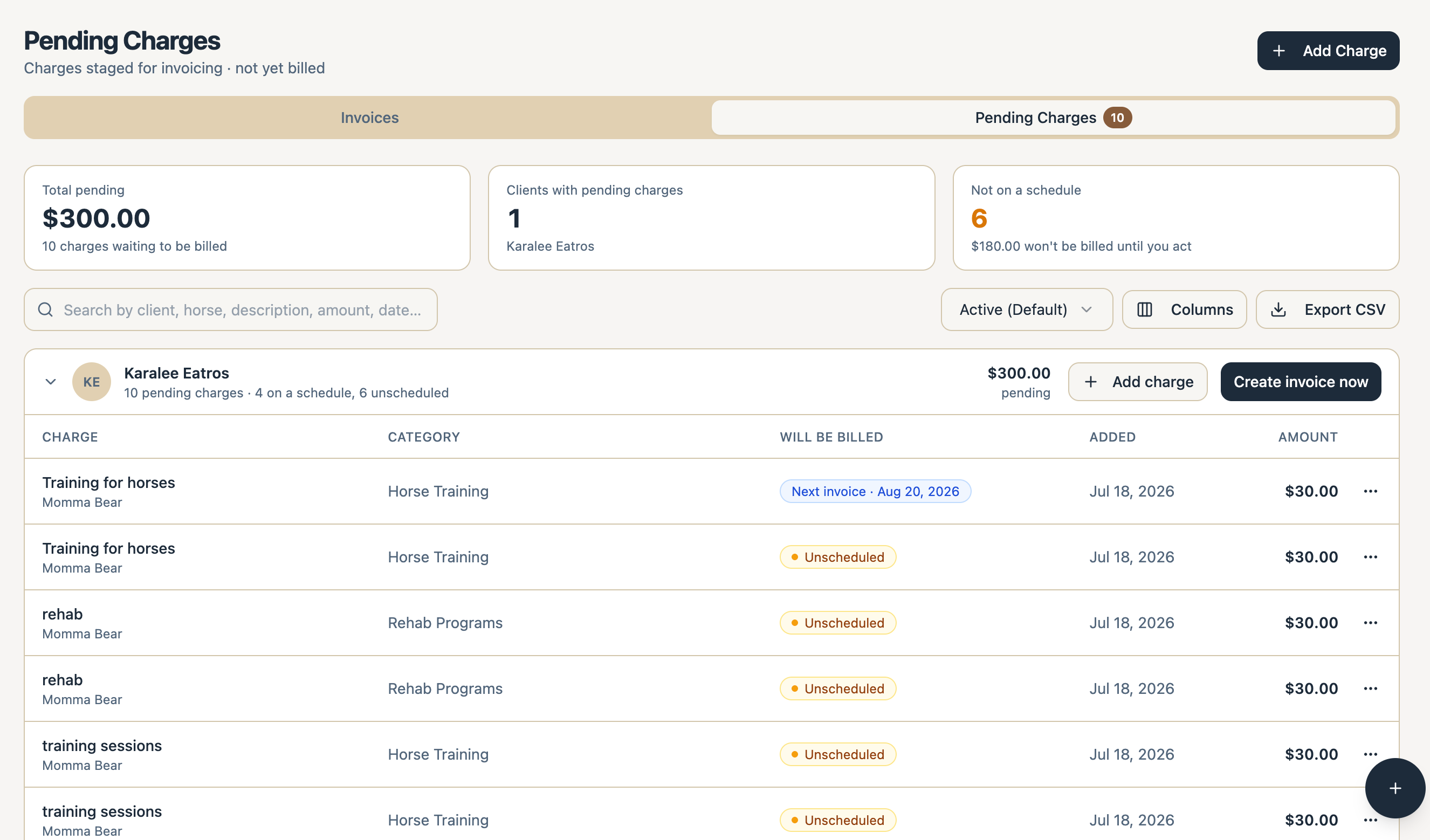Click the Total pending $300.00 card
This screenshot has height=840, width=1430.
click(x=247, y=217)
